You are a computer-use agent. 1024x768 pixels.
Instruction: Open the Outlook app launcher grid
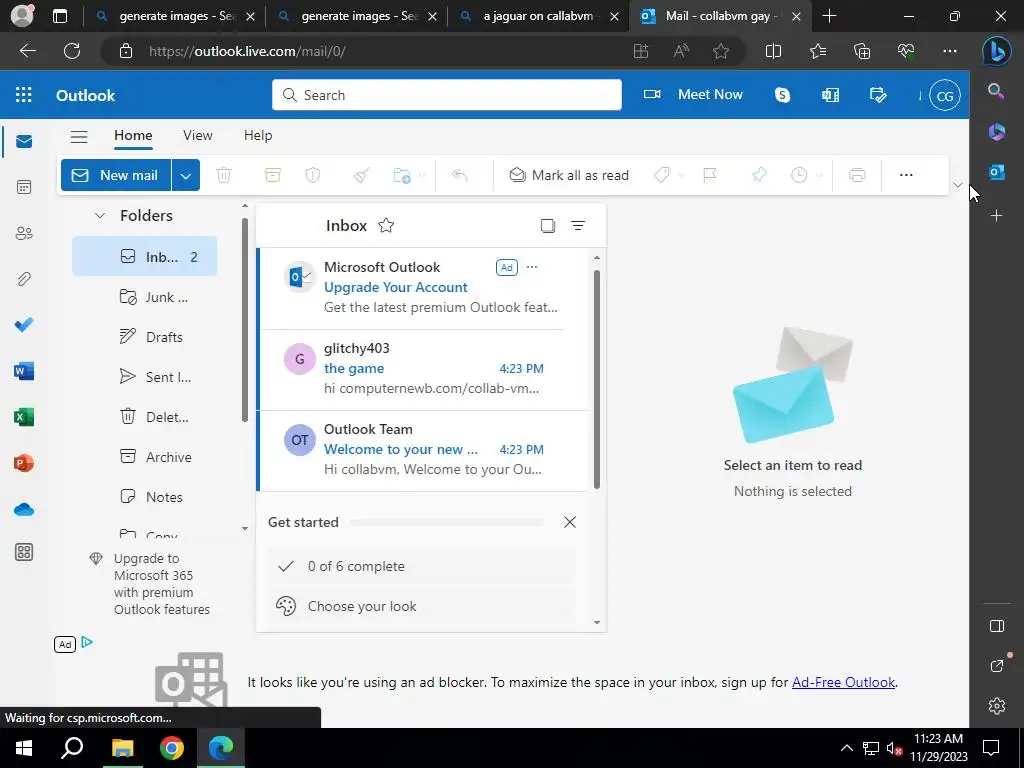point(24,95)
